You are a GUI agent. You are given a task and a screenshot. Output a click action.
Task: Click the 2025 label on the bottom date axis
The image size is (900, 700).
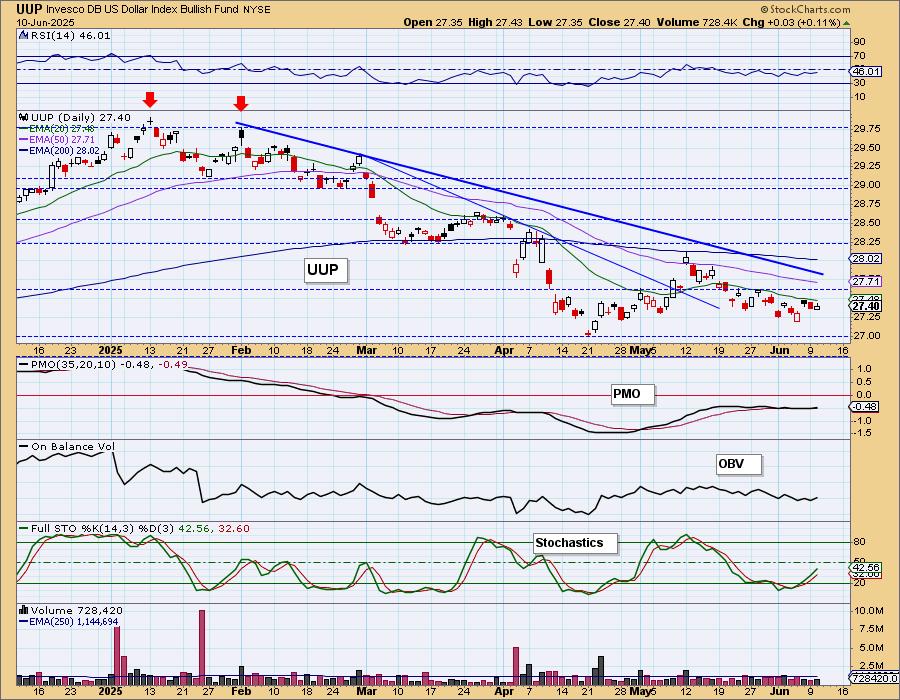(111, 691)
